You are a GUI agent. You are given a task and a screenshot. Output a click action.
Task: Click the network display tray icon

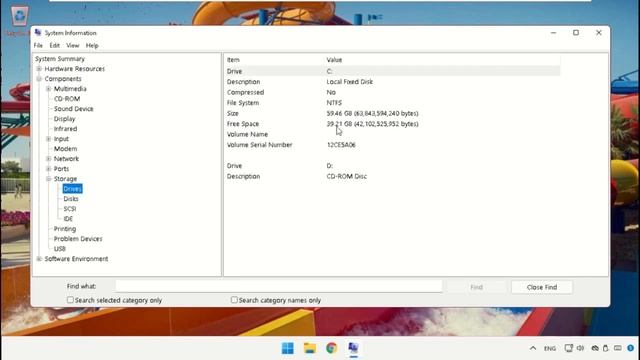click(569, 348)
